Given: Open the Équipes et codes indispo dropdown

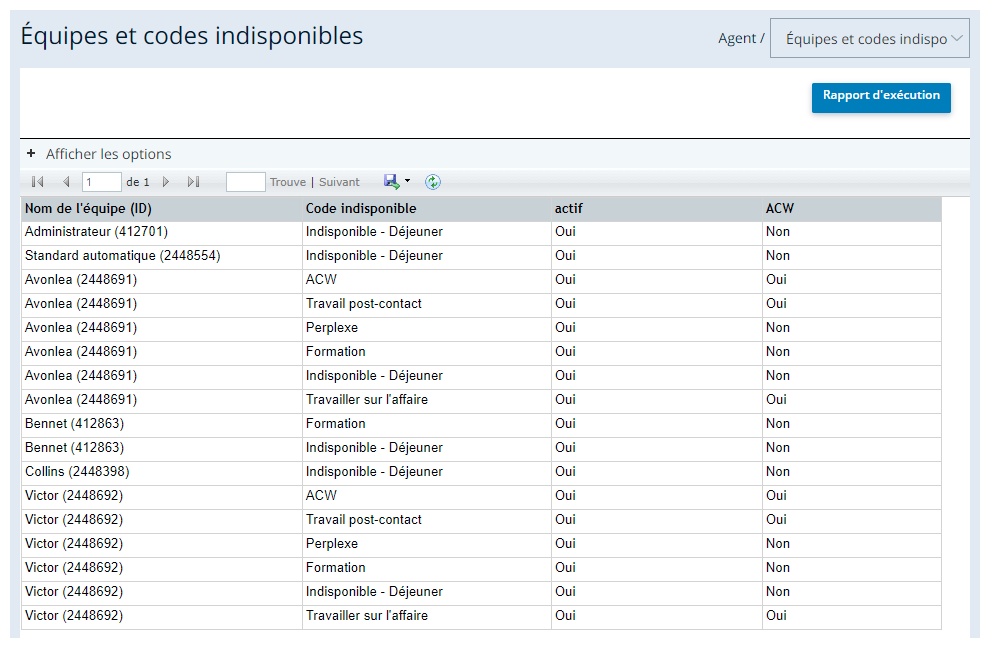Looking at the screenshot, I should (869, 39).
